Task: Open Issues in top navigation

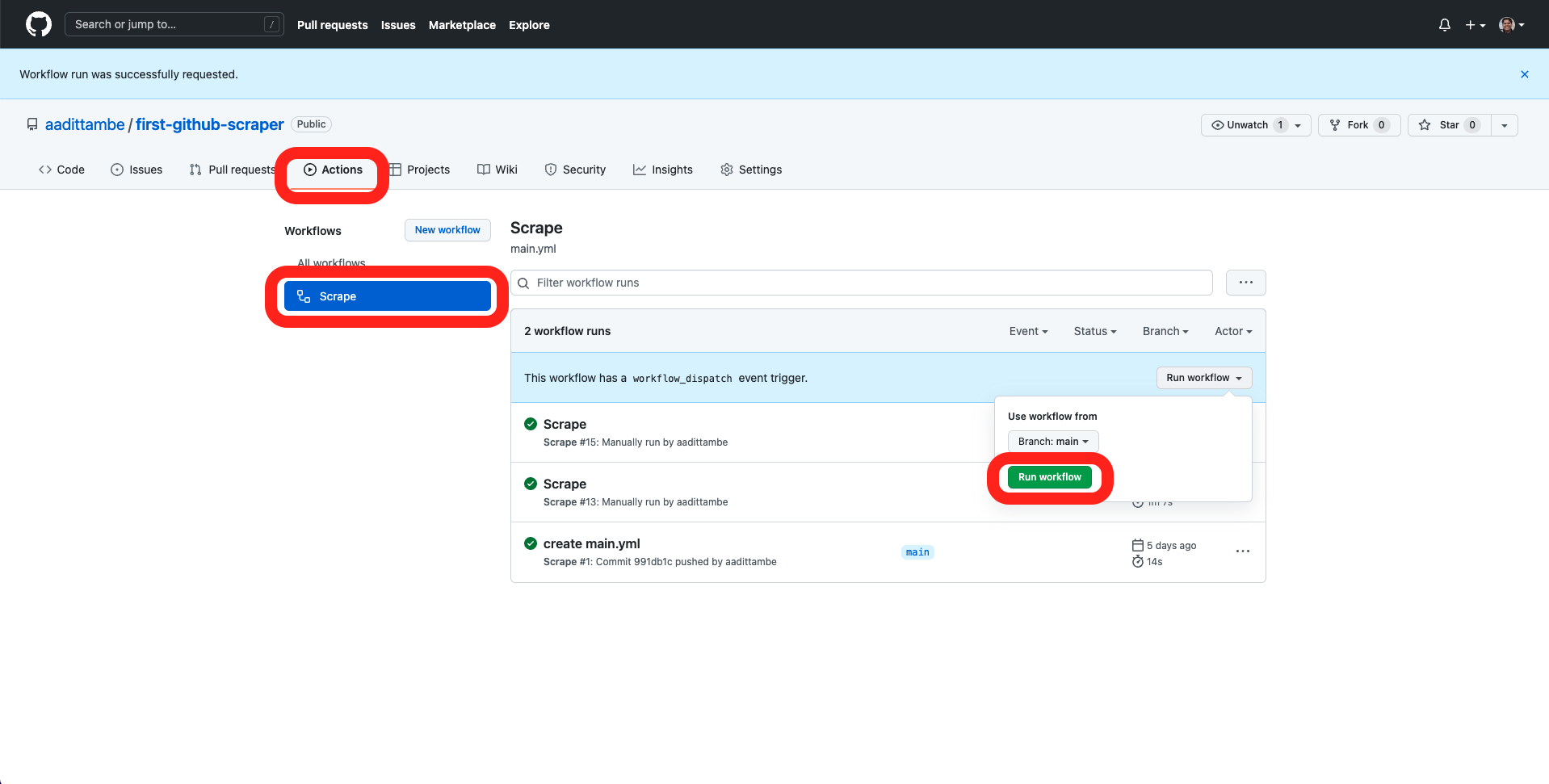Action: (x=398, y=25)
